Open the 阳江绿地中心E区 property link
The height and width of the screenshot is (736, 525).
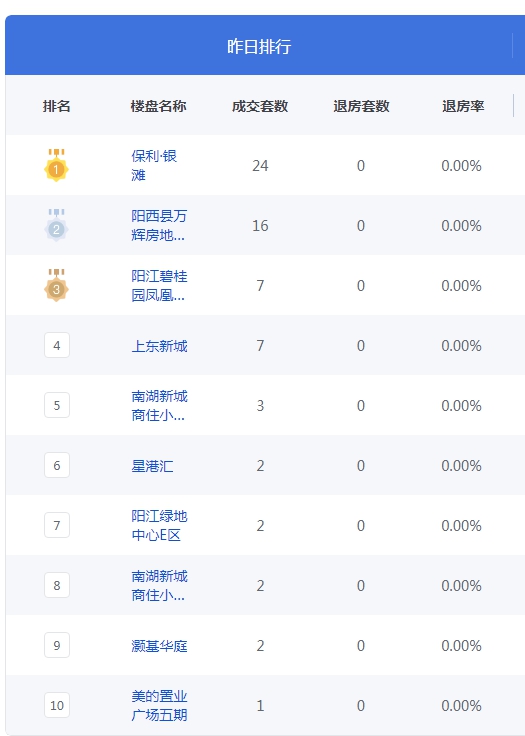click(x=159, y=526)
